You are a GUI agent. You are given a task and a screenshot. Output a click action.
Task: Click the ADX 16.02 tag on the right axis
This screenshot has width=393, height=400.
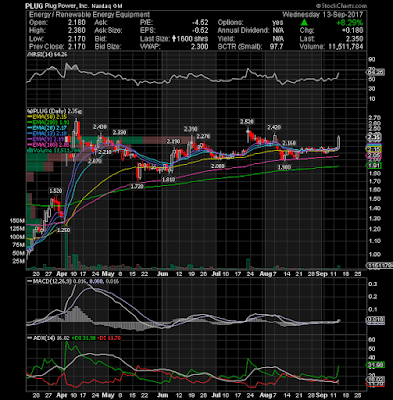click(375, 379)
